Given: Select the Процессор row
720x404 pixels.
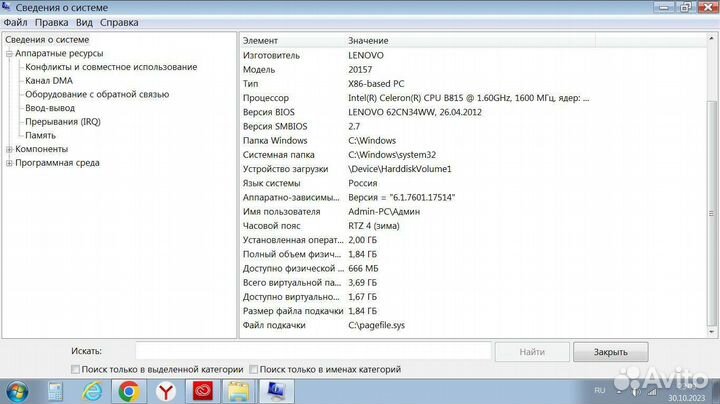Looking at the screenshot, I should [473, 98].
